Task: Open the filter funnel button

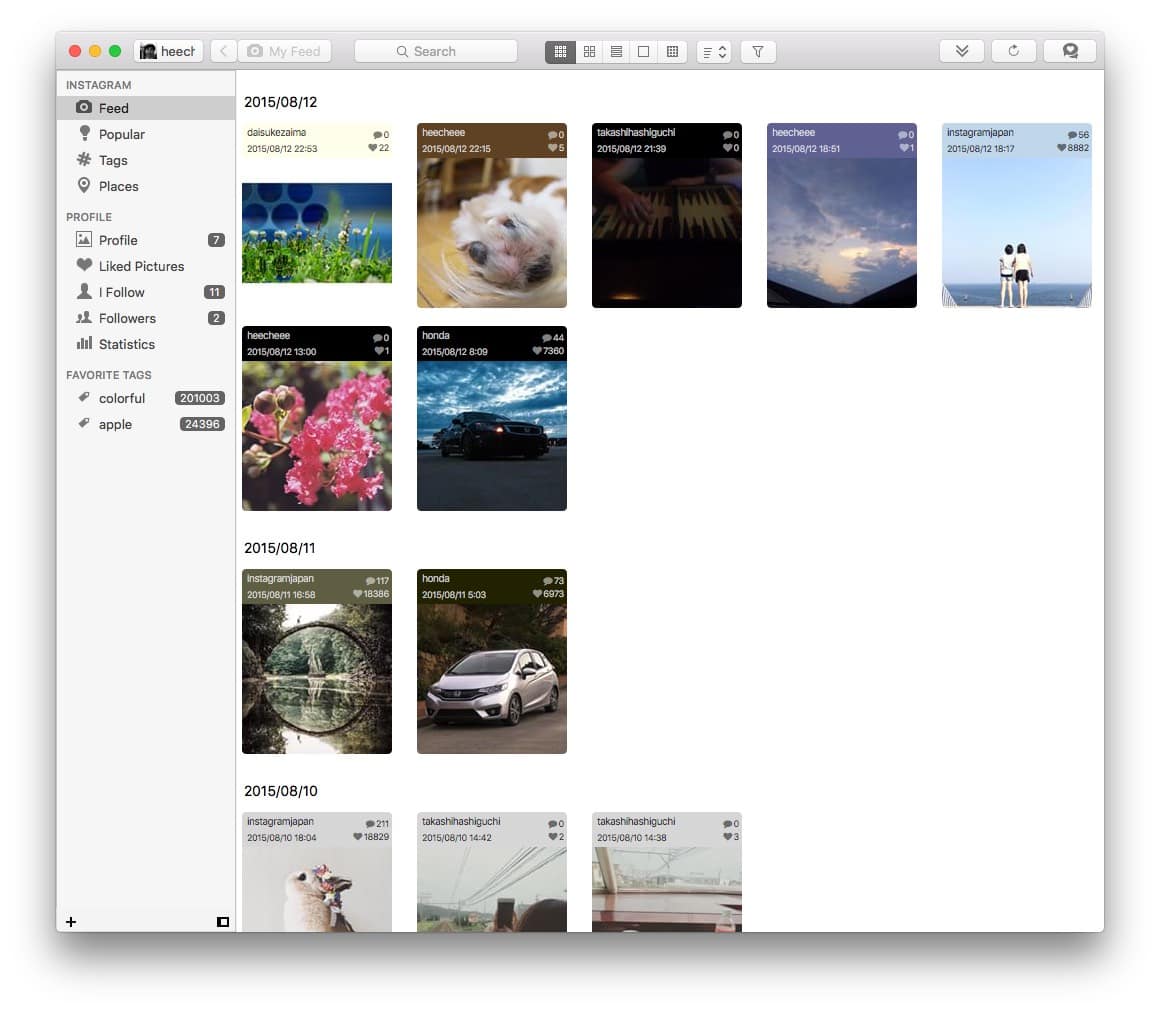Action: (x=758, y=51)
